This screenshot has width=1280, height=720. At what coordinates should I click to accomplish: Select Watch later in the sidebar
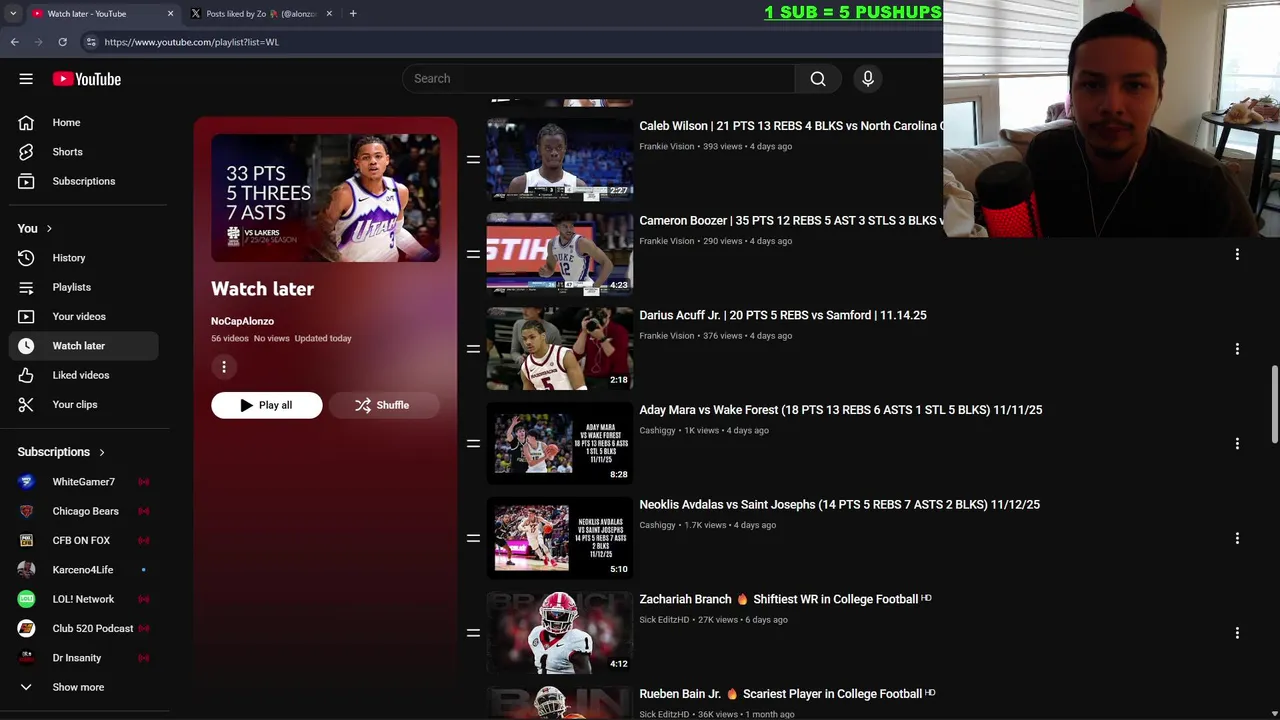84,346
